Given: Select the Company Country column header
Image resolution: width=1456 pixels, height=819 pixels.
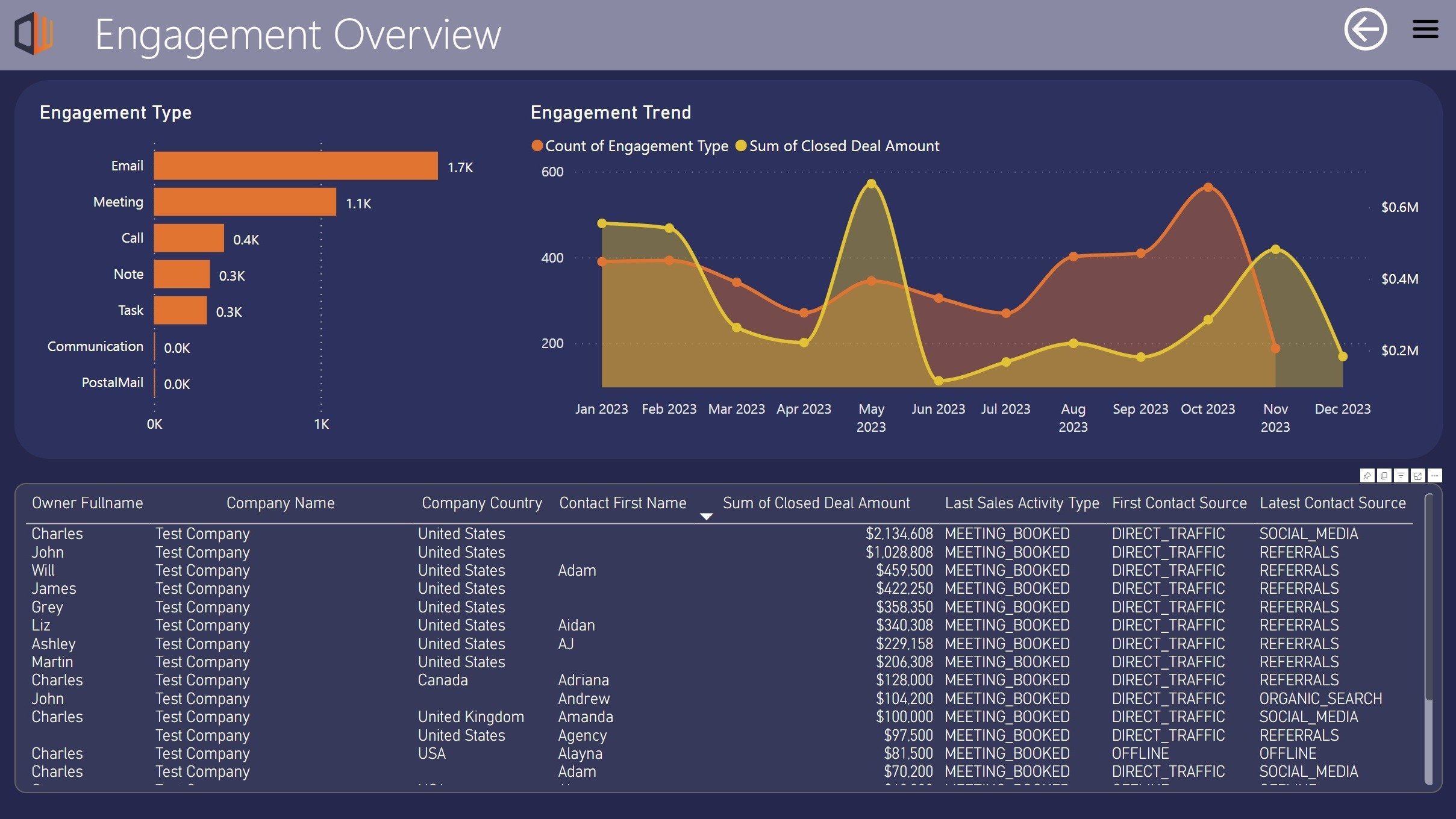Looking at the screenshot, I should pyautogui.click(x=482, y=503).
